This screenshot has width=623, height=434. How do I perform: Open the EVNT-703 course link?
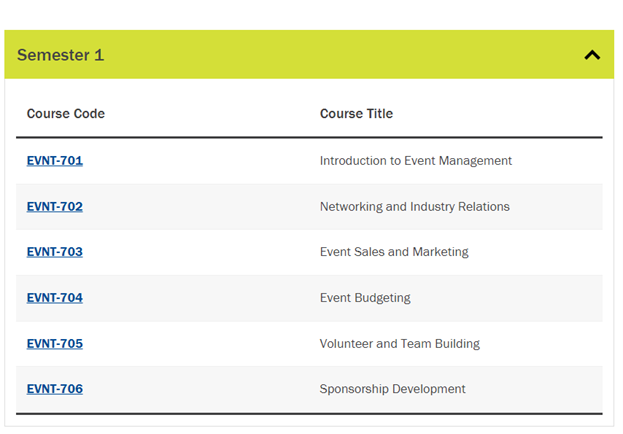click(x=55, y=252)
